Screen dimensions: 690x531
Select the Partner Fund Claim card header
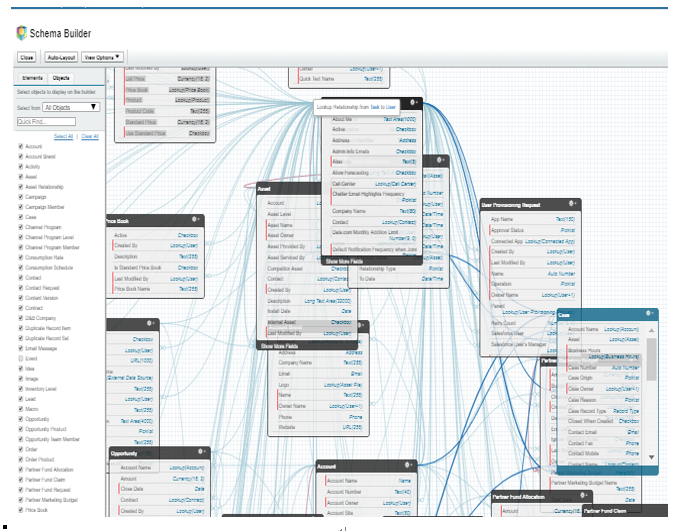point(625,511)
